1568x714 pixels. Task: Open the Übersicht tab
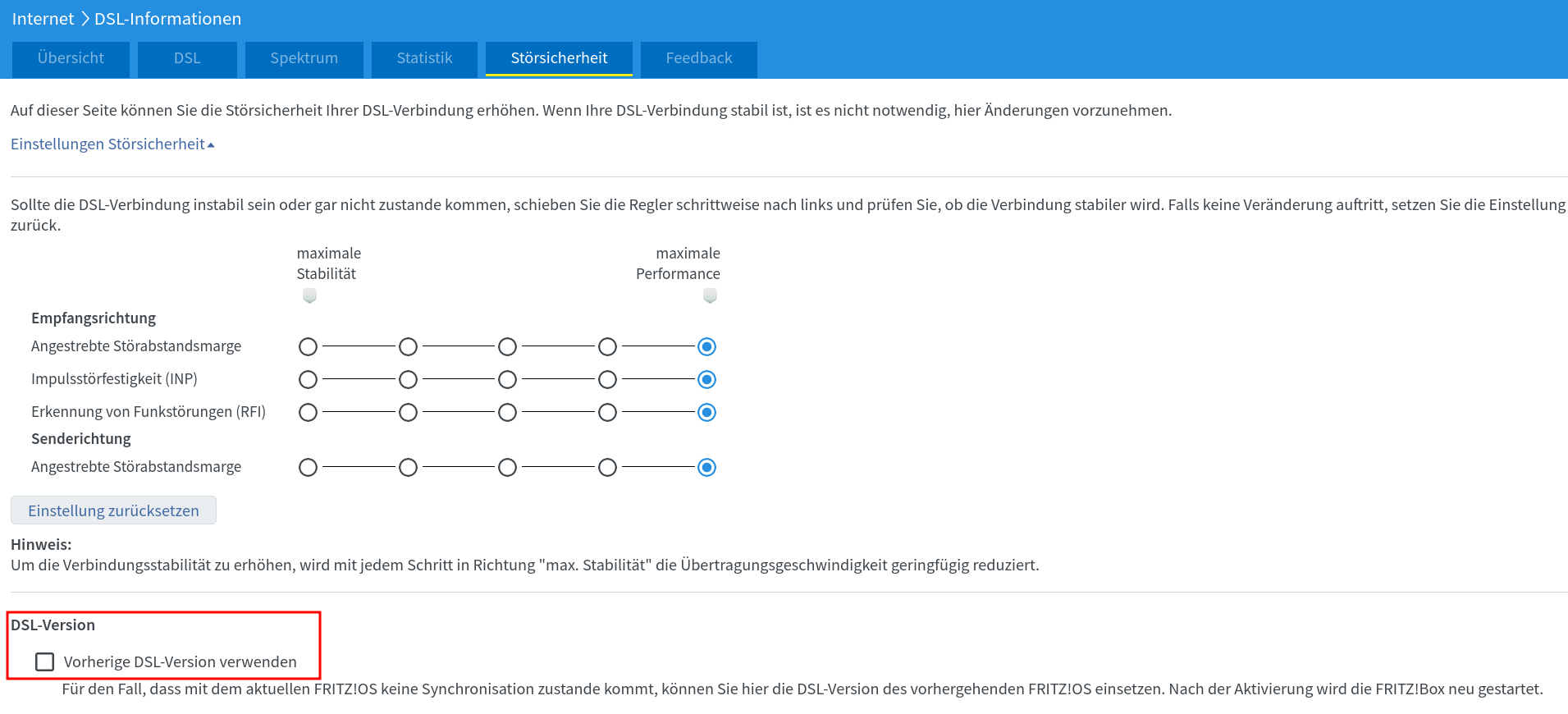[x=71, y=58]
